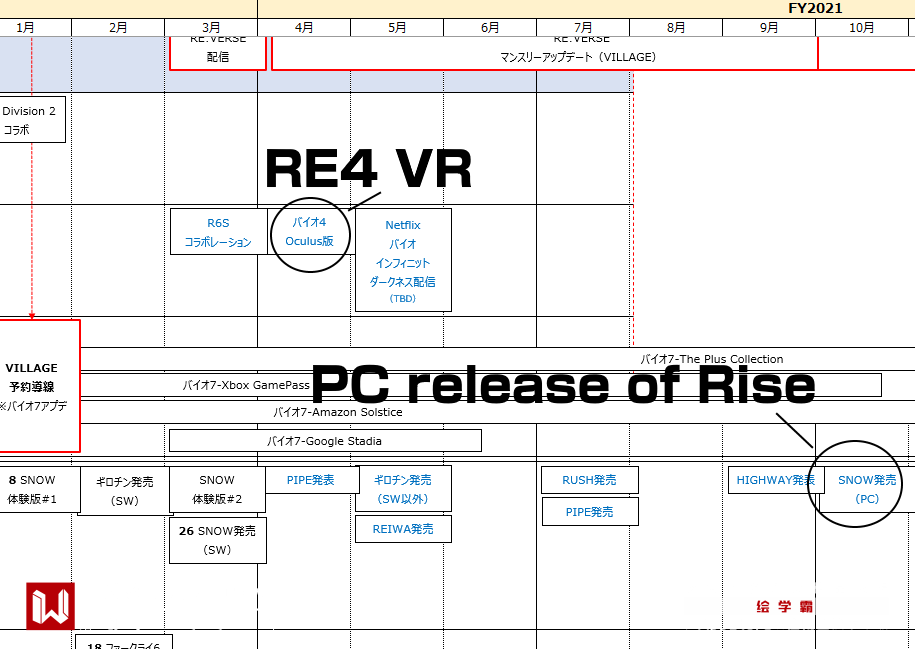Image resolution: width=915 pixels, height=649 pixels.
Task: Select the Netflix バイオ インフィニット ダークネス配信 box
Action: [x=403, y=260]
